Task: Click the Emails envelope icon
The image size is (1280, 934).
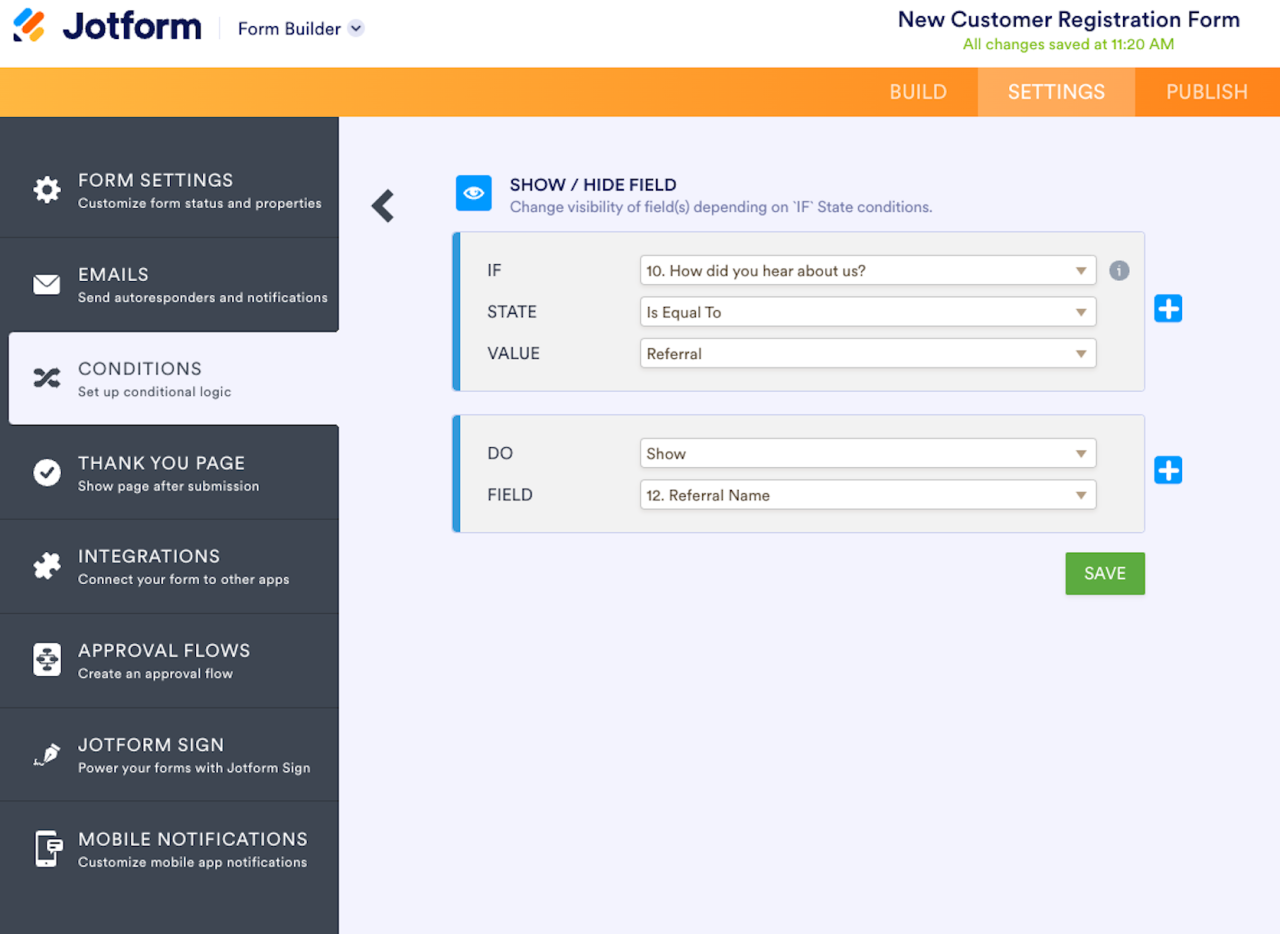Action: pos(47,285)
